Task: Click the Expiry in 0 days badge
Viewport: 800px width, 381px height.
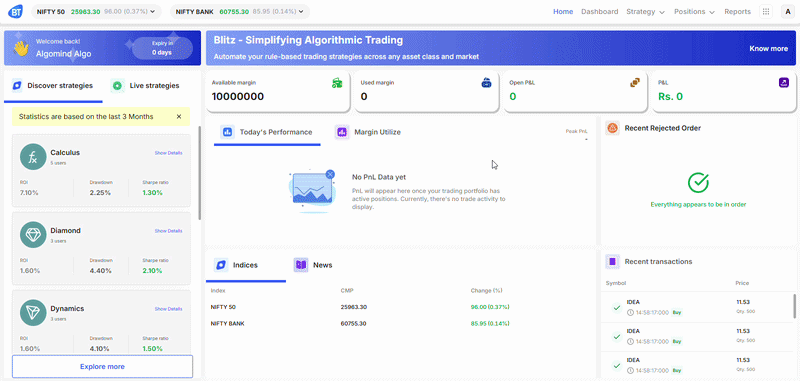Action: click(162, 48)
